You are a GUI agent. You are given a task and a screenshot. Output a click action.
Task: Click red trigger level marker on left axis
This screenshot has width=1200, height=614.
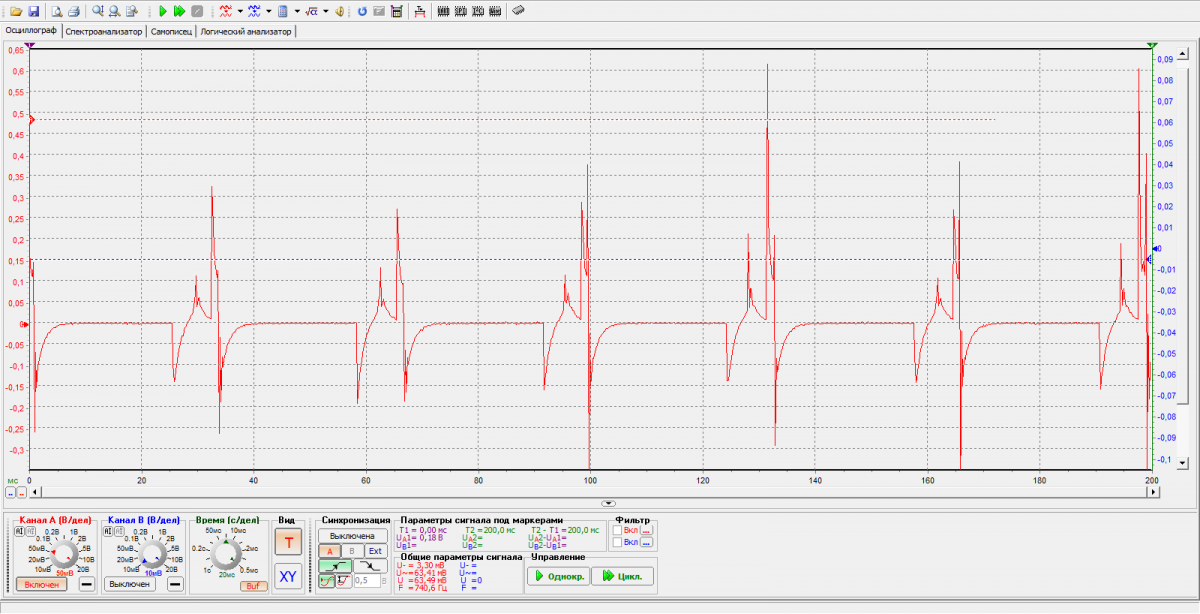[30, 120]
